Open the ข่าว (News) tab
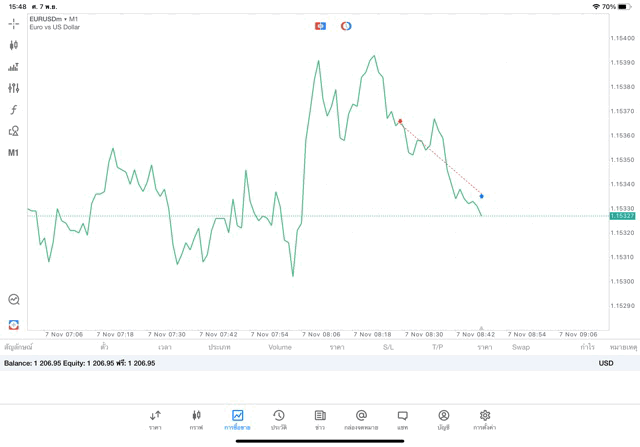This screenshot has width=640, height=447. tap(320, 420)
